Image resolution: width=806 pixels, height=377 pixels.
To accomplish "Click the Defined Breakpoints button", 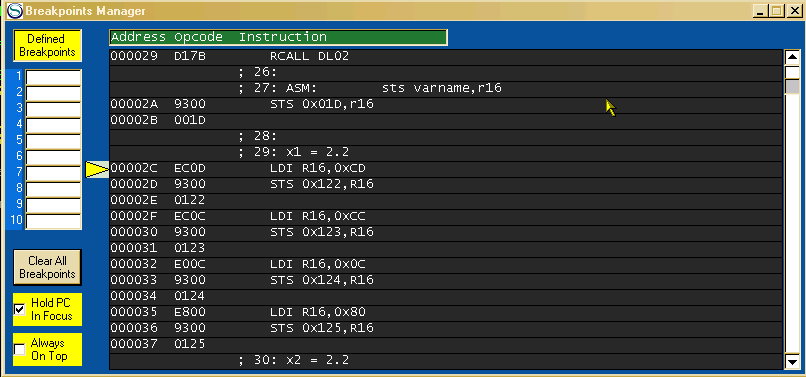I will tap(47, 45).
